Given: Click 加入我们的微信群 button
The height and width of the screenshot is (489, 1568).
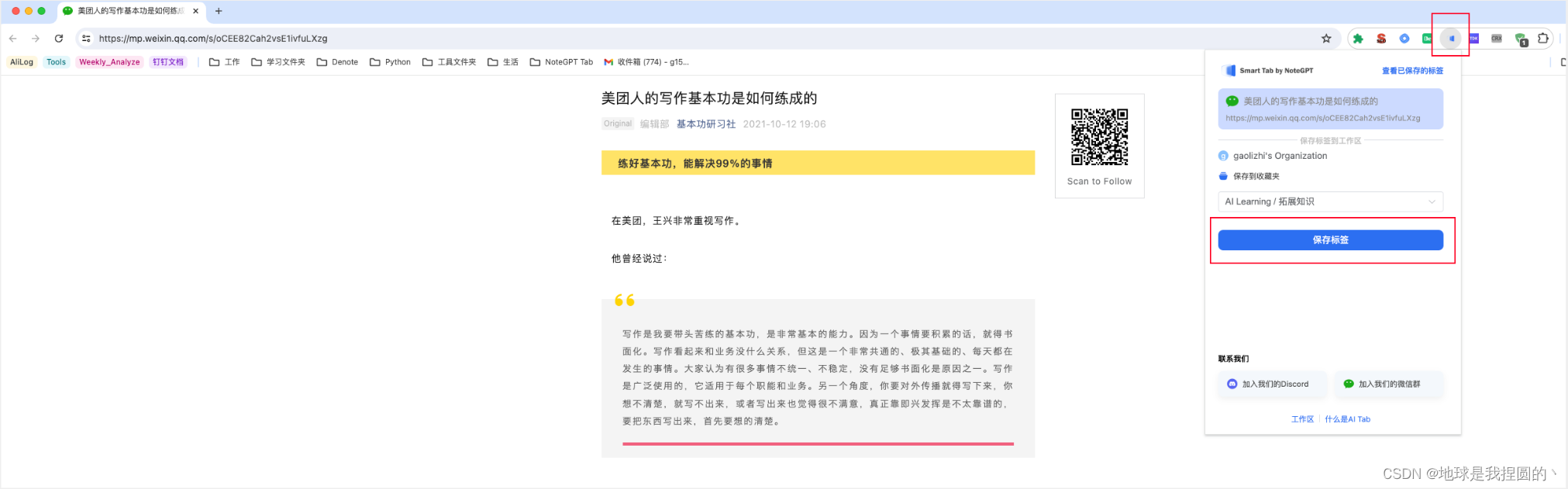Looking at the screenshot, I should (1389, 384).
